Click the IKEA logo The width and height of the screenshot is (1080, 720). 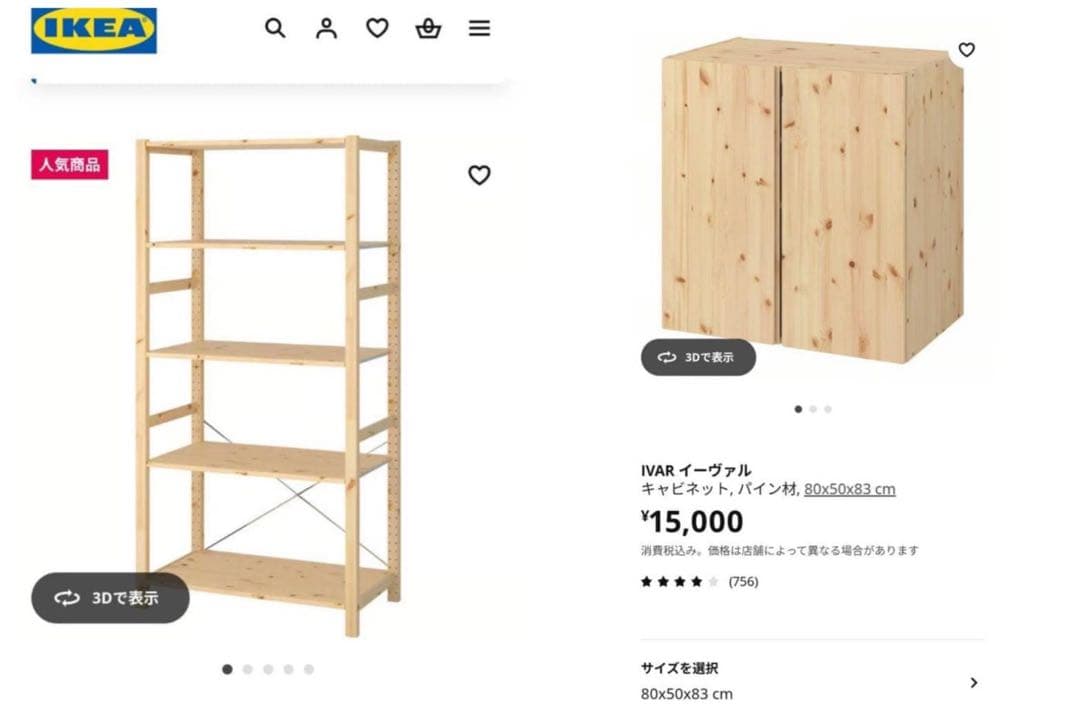[x=94, y=29]
